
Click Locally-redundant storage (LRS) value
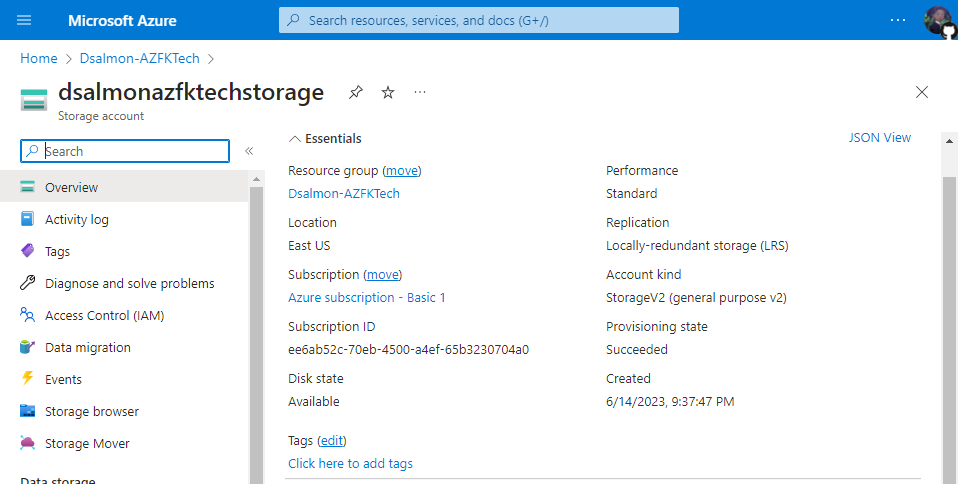[x=697, y=246]
